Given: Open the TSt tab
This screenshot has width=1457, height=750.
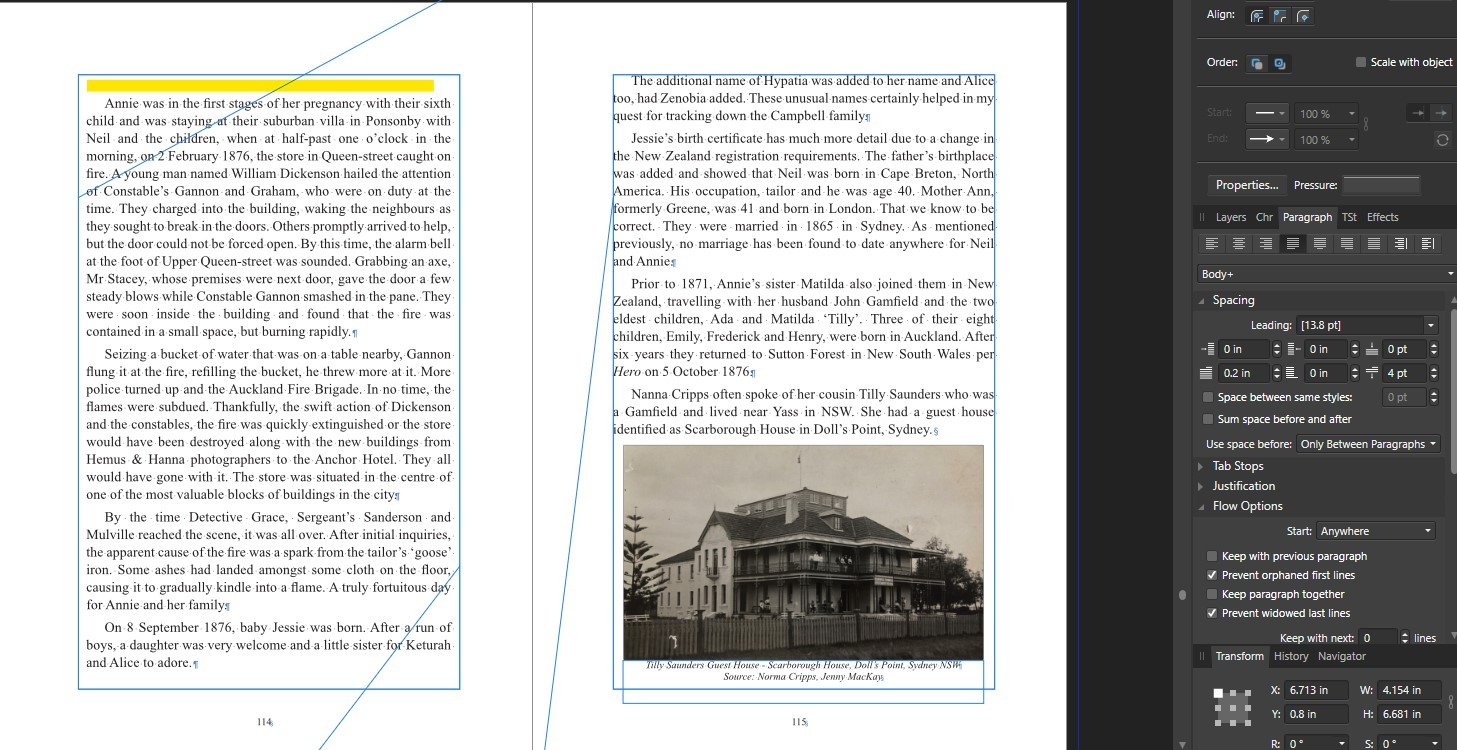Looking at the screenshot, I should [1349, 217].
